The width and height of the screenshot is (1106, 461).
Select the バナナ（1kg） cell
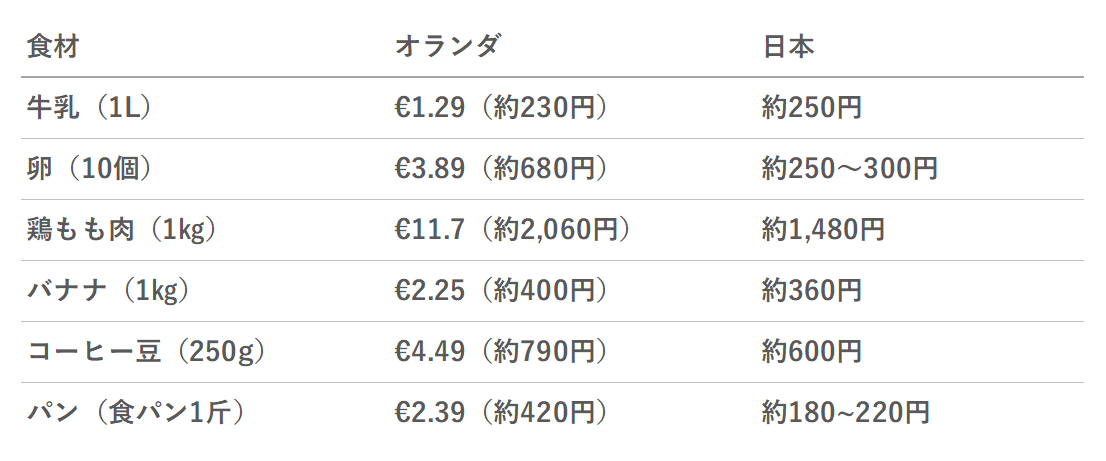coord(108,290)
